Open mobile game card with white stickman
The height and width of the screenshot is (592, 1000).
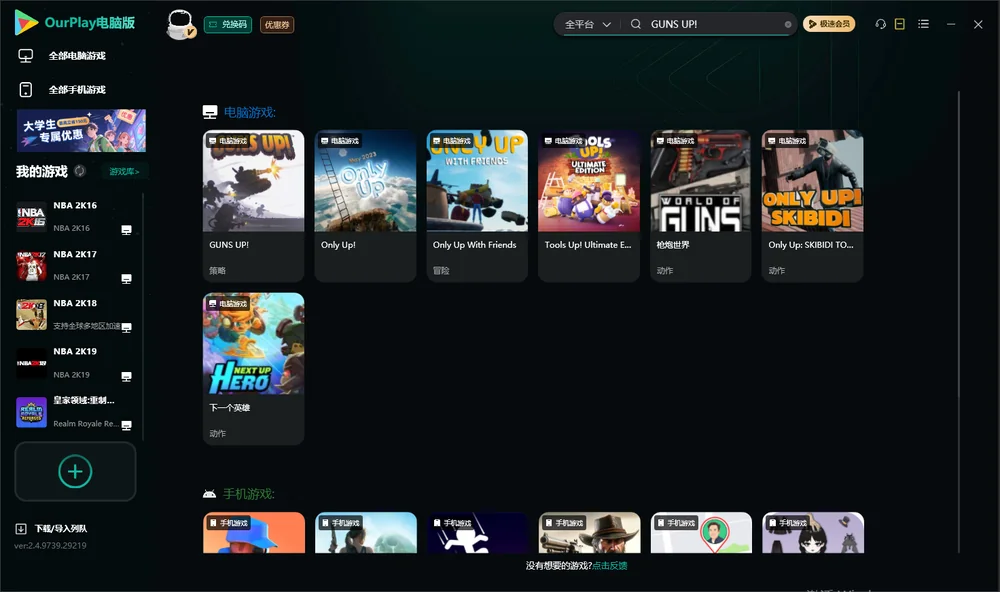click(478, 533)
